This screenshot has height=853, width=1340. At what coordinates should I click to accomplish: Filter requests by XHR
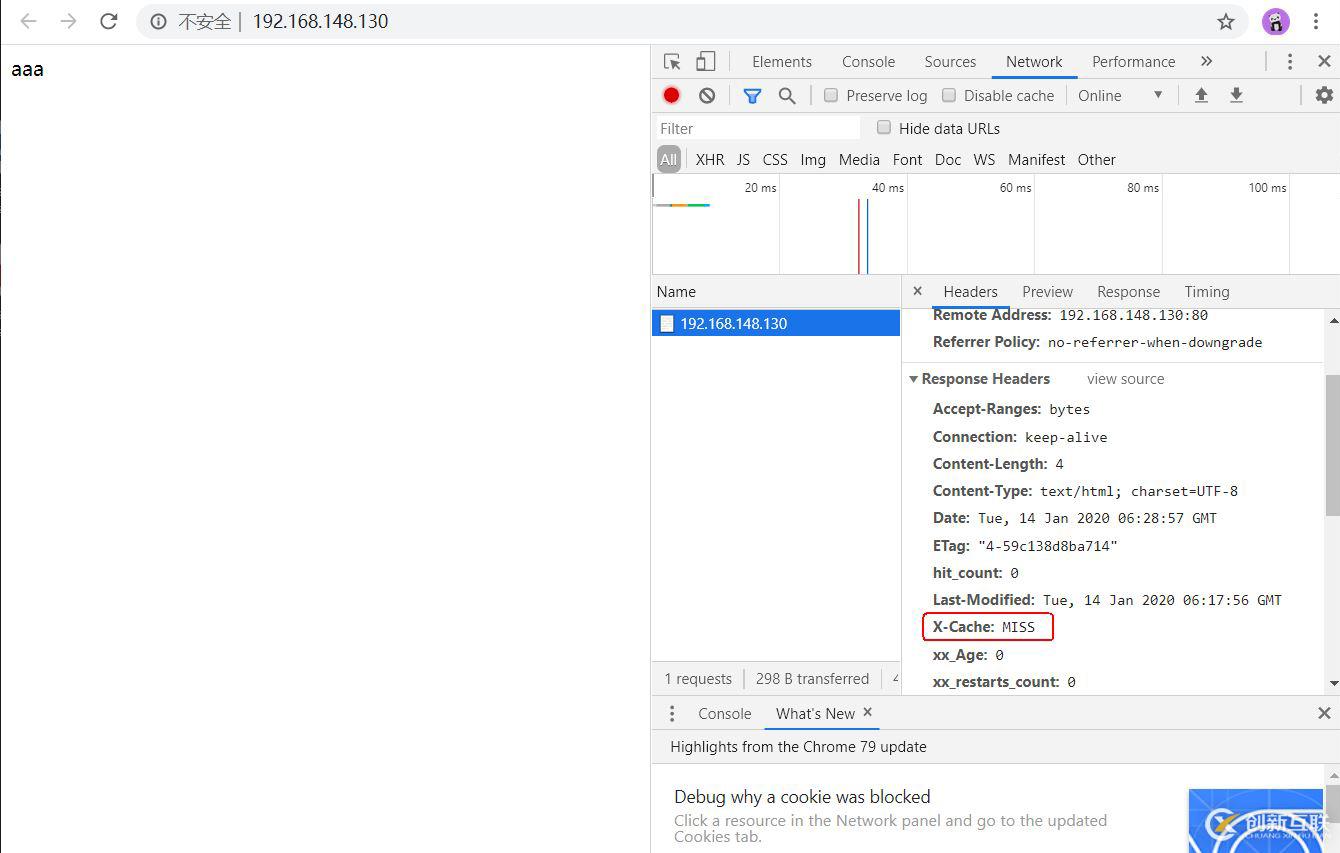coord(710,159)
